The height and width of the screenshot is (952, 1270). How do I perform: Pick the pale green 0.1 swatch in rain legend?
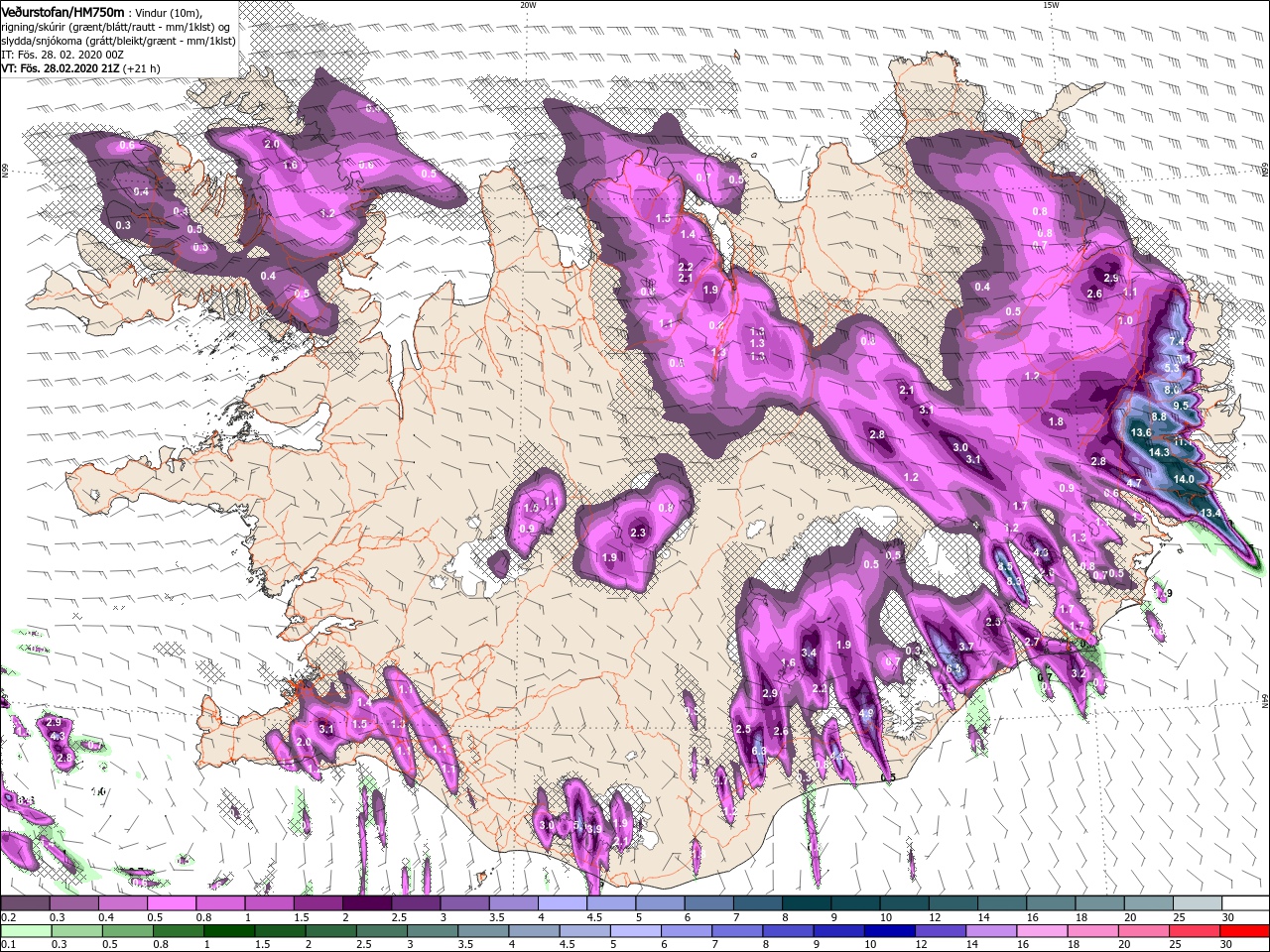26,931
